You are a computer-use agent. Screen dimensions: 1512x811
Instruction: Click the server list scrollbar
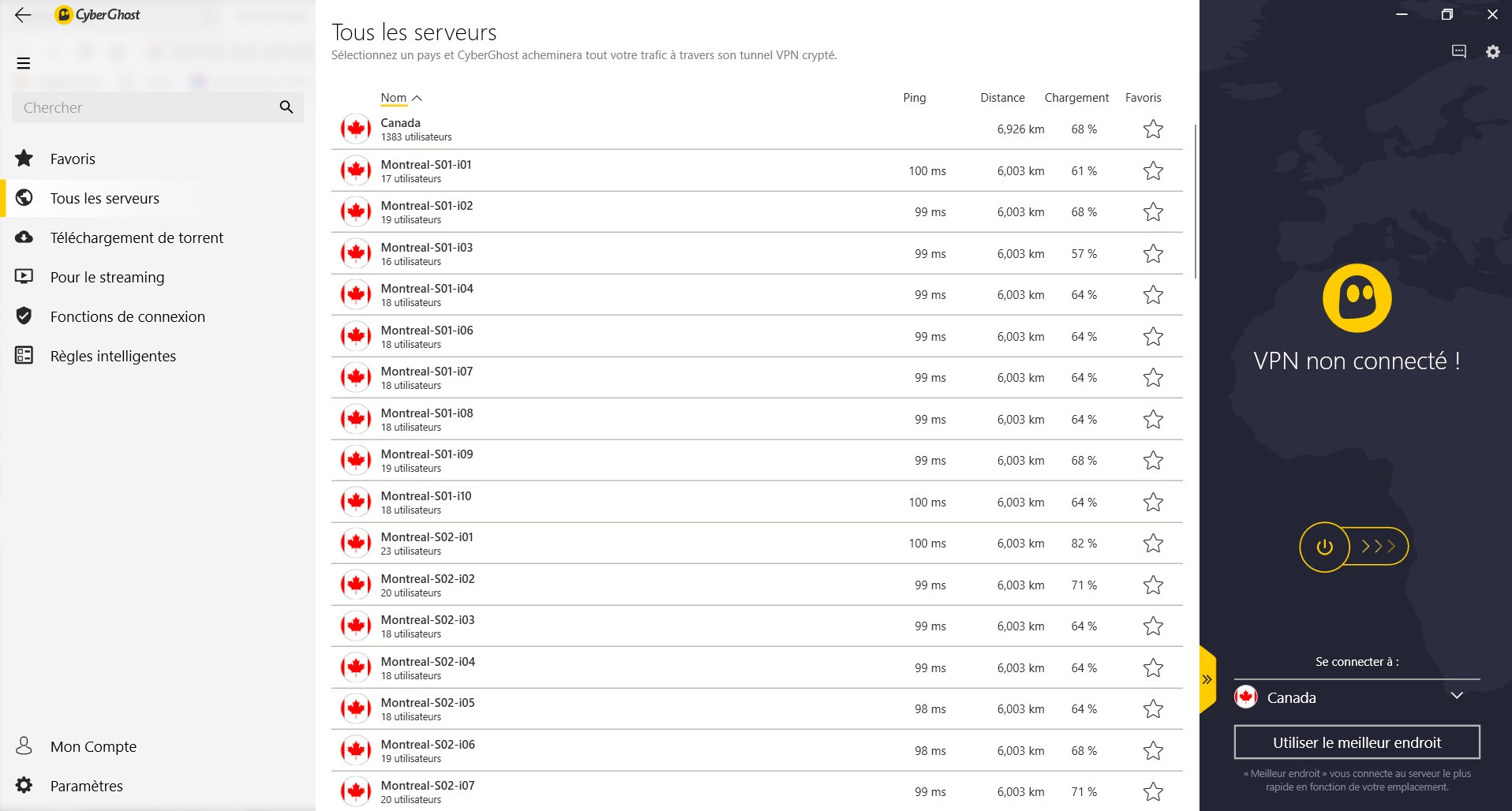1195,202
